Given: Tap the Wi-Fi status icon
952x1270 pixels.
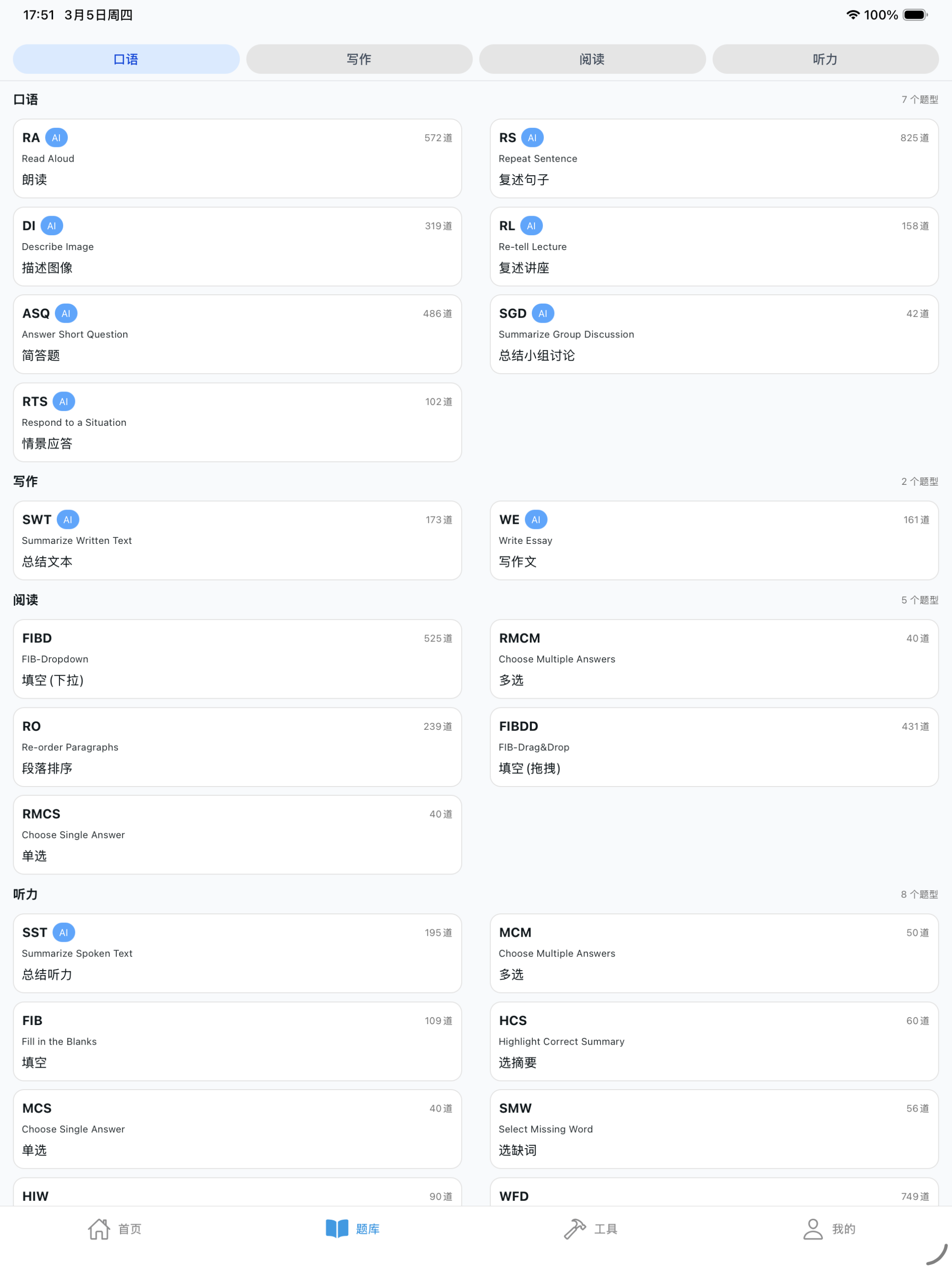Looking at the screenshot, I should click(853, 15).
